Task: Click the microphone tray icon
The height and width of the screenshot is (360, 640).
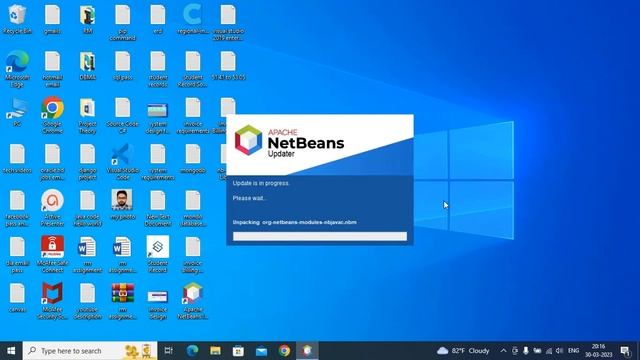Action: [x=526, y=351]
